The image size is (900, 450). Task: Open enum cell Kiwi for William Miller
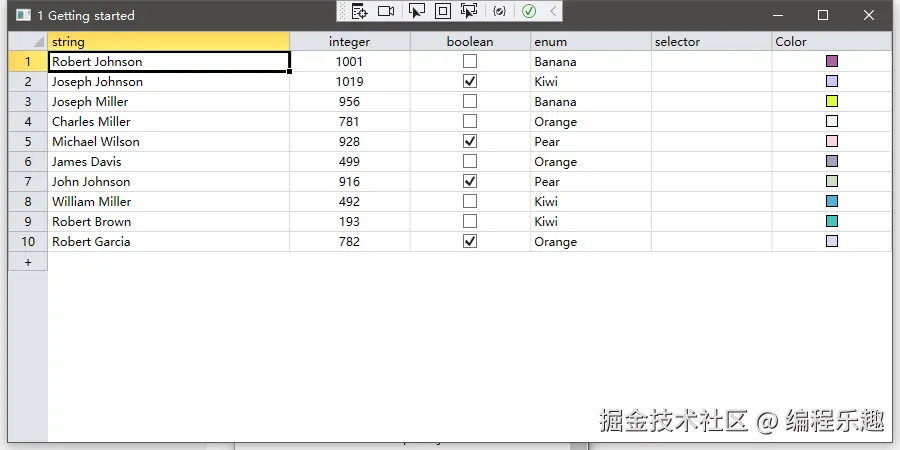tap(591, 201)
